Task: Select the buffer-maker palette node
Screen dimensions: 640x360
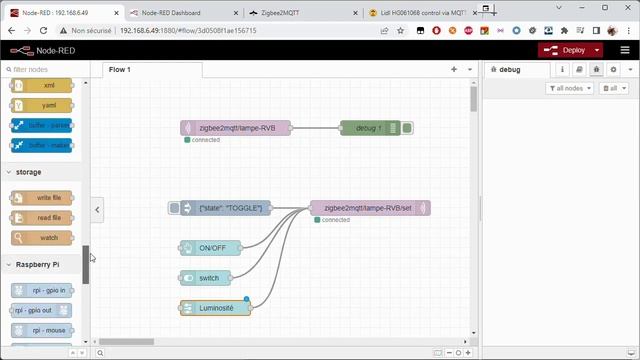Action: pyautogui.click(x=42, y=145)
